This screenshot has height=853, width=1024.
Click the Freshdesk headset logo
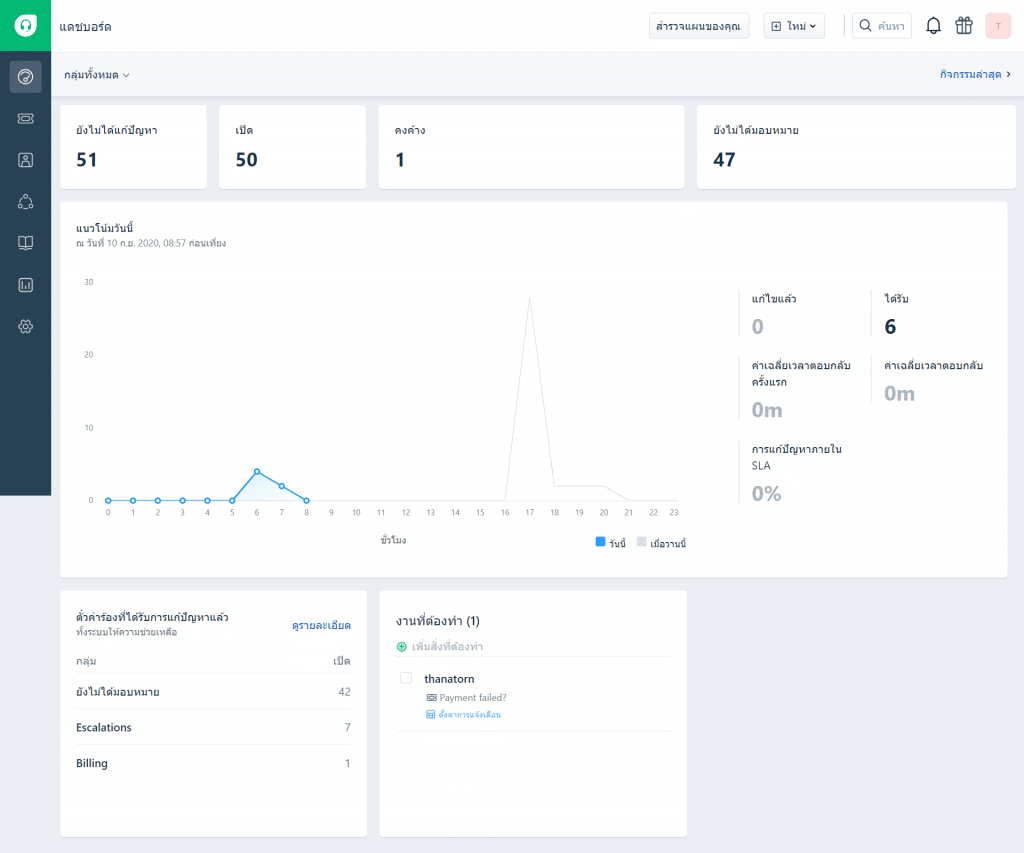(x=25, y=25)
